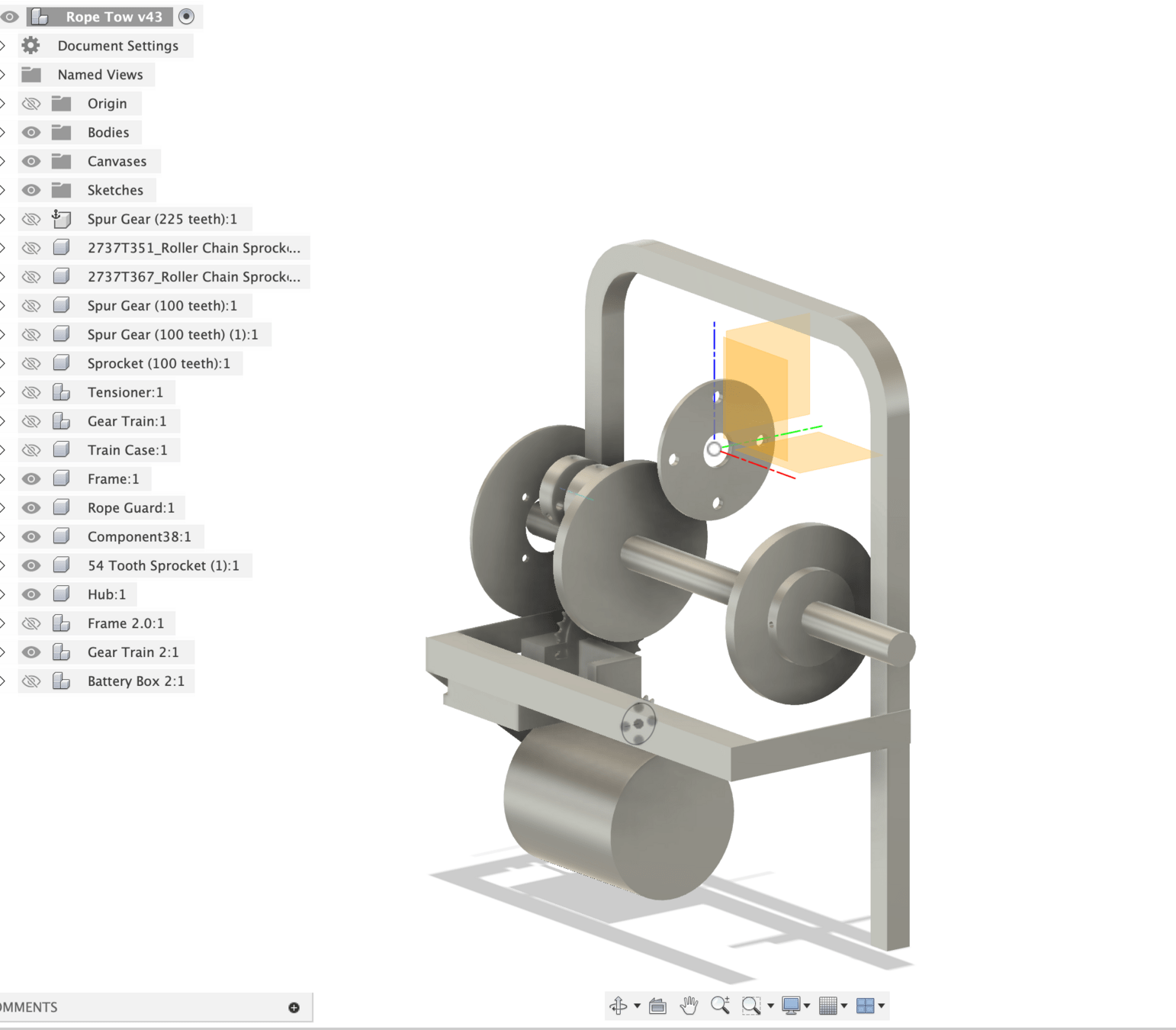This screenshot has width=1176, height=1030.
Task: Show the Origin folder
Action: click(31, 104)
